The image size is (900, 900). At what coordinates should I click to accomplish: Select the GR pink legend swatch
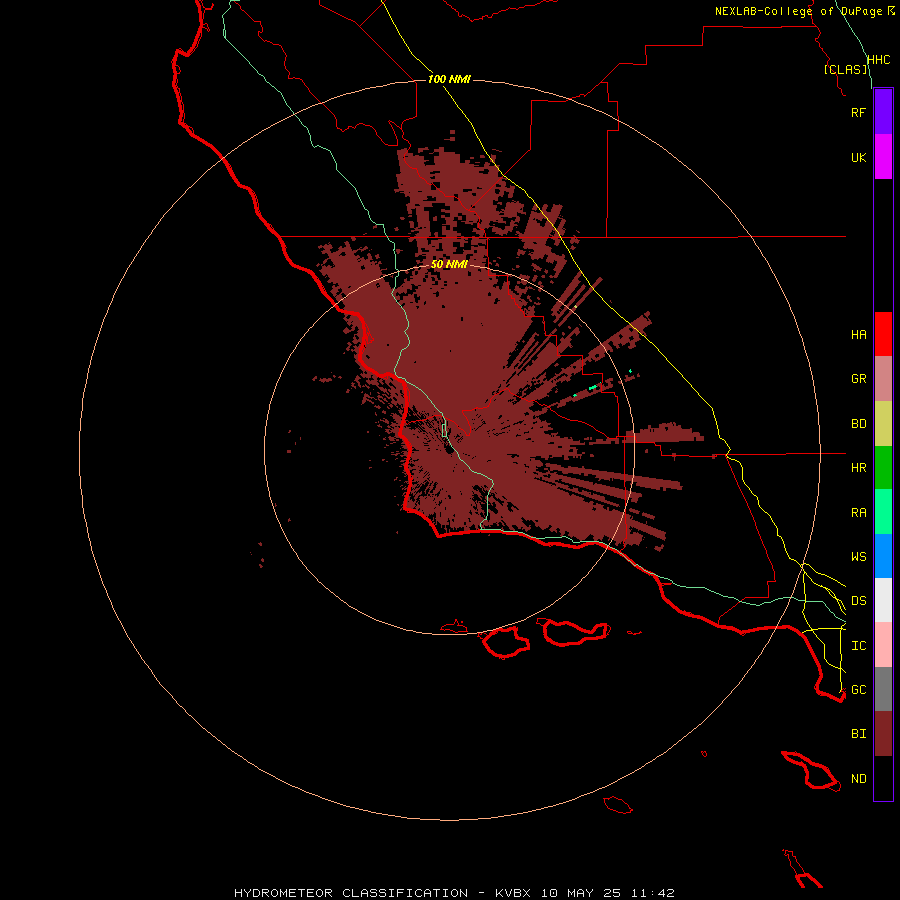[x=883, y=378]
